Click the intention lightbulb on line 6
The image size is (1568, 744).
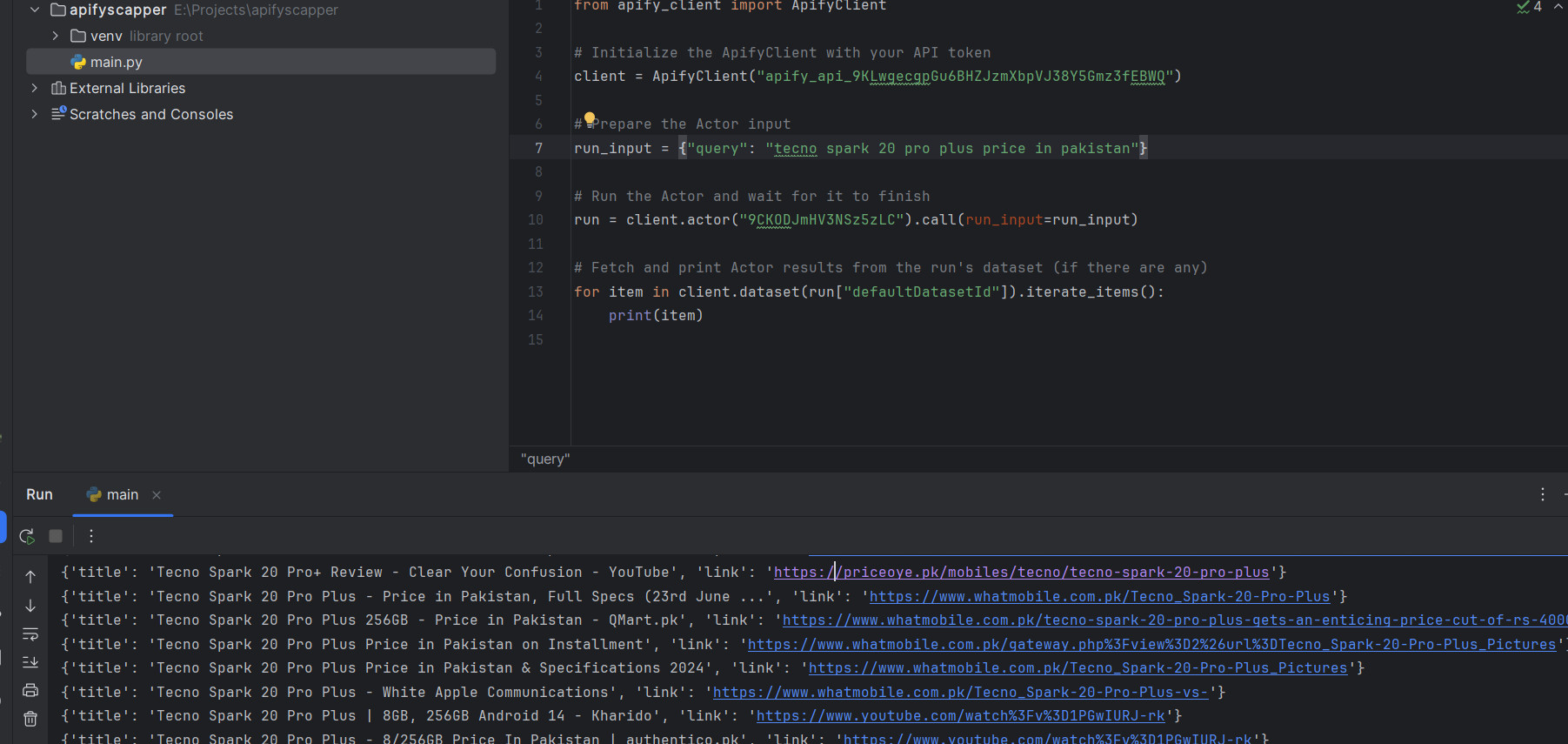590,119
